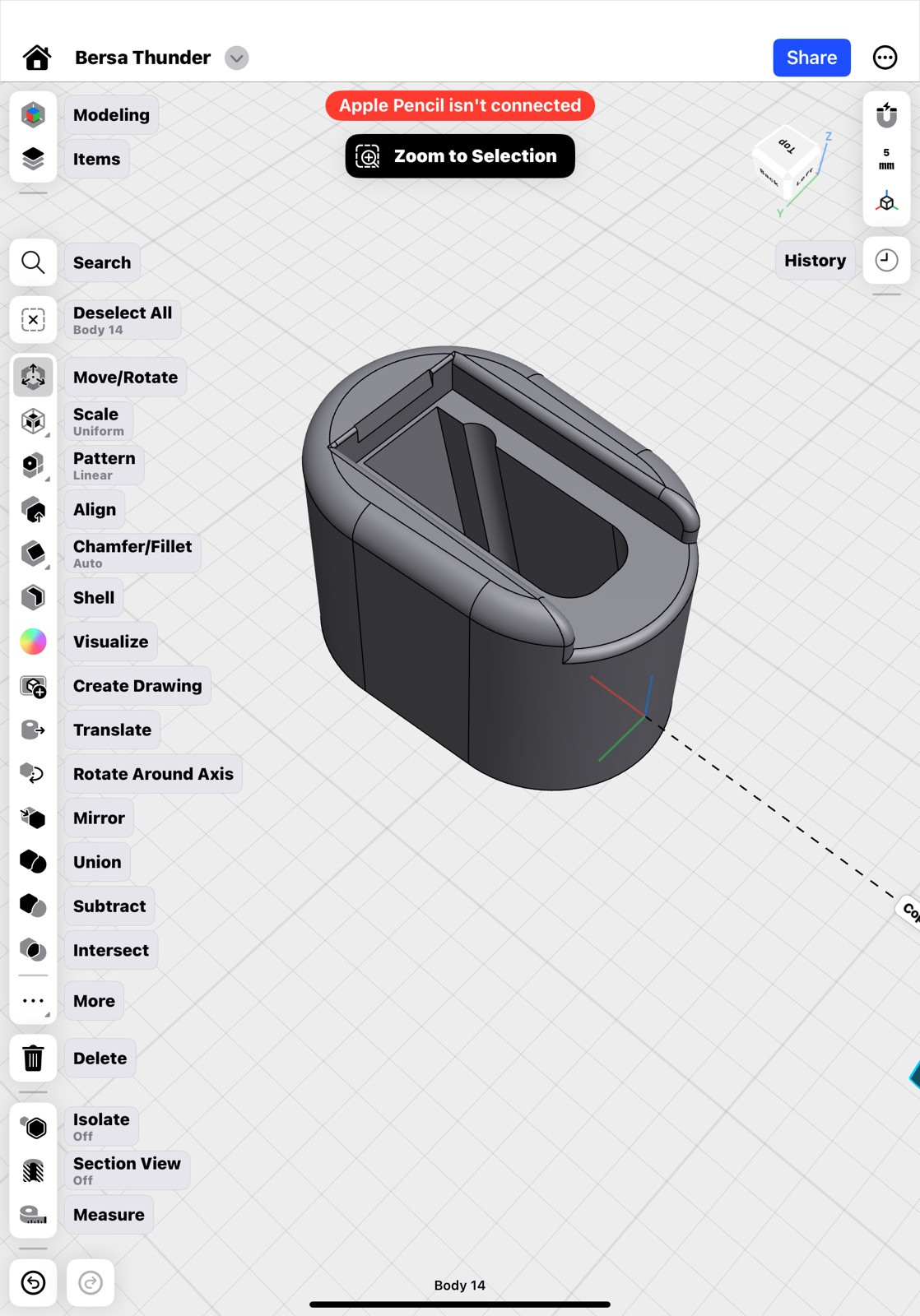The width and height of the screenshot is (920, 1316).
Task: Select the Pattern tool icon
Action: click(33, 466)
